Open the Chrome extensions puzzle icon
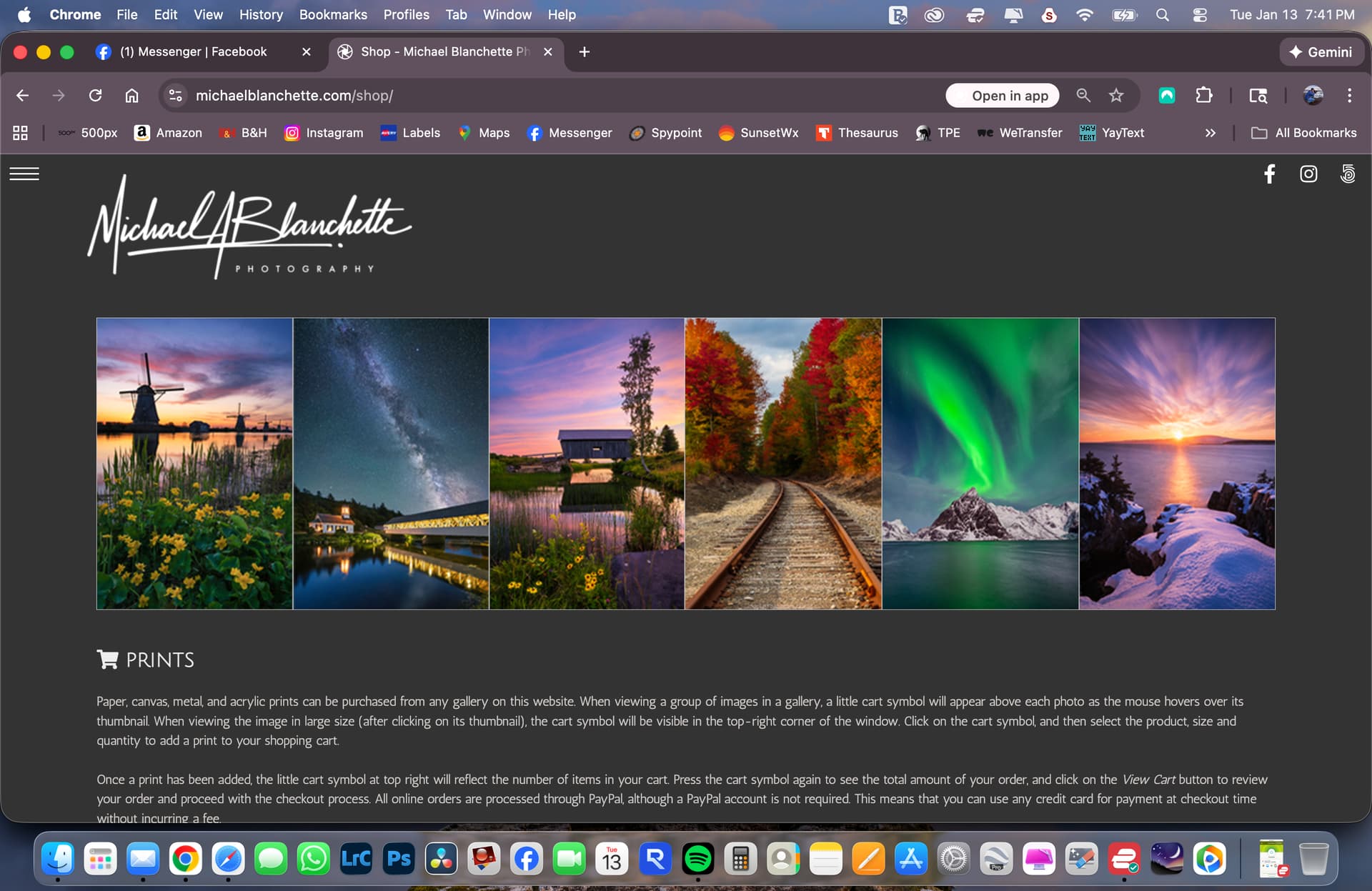The width and height of the screenshot is (1372, 891). pos(1204,95)
